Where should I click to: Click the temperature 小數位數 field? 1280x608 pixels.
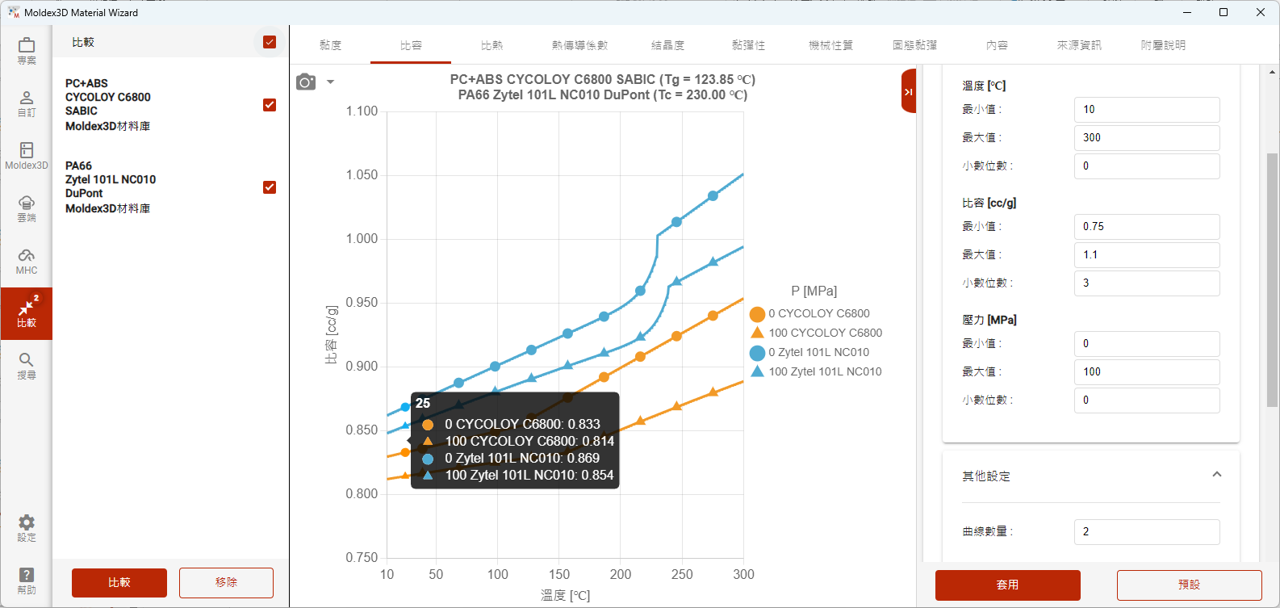[1147, 166]
